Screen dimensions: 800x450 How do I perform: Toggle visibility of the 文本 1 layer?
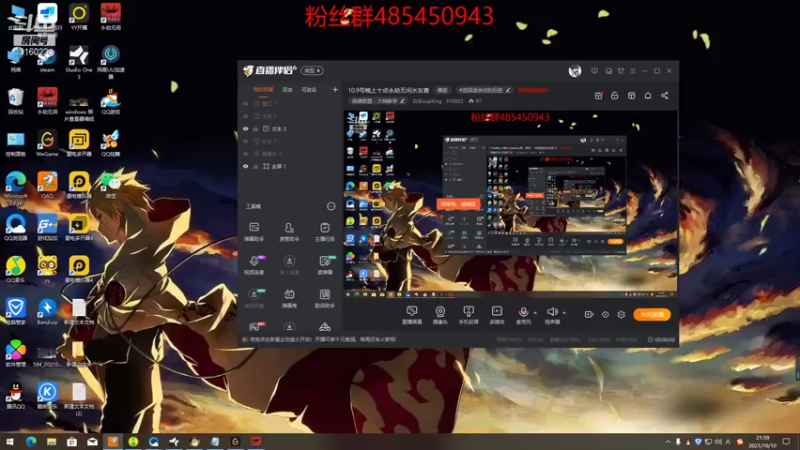(x=245, y=141)
